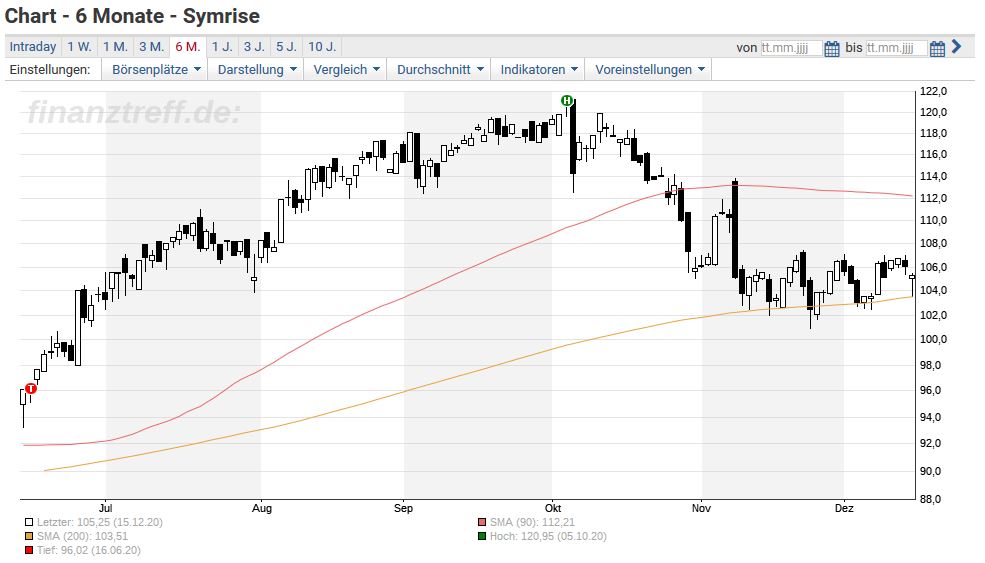Screen dimensions: 985x563
Task: Click the 112,0 y-axis value
Action: [x=933, y=199]
